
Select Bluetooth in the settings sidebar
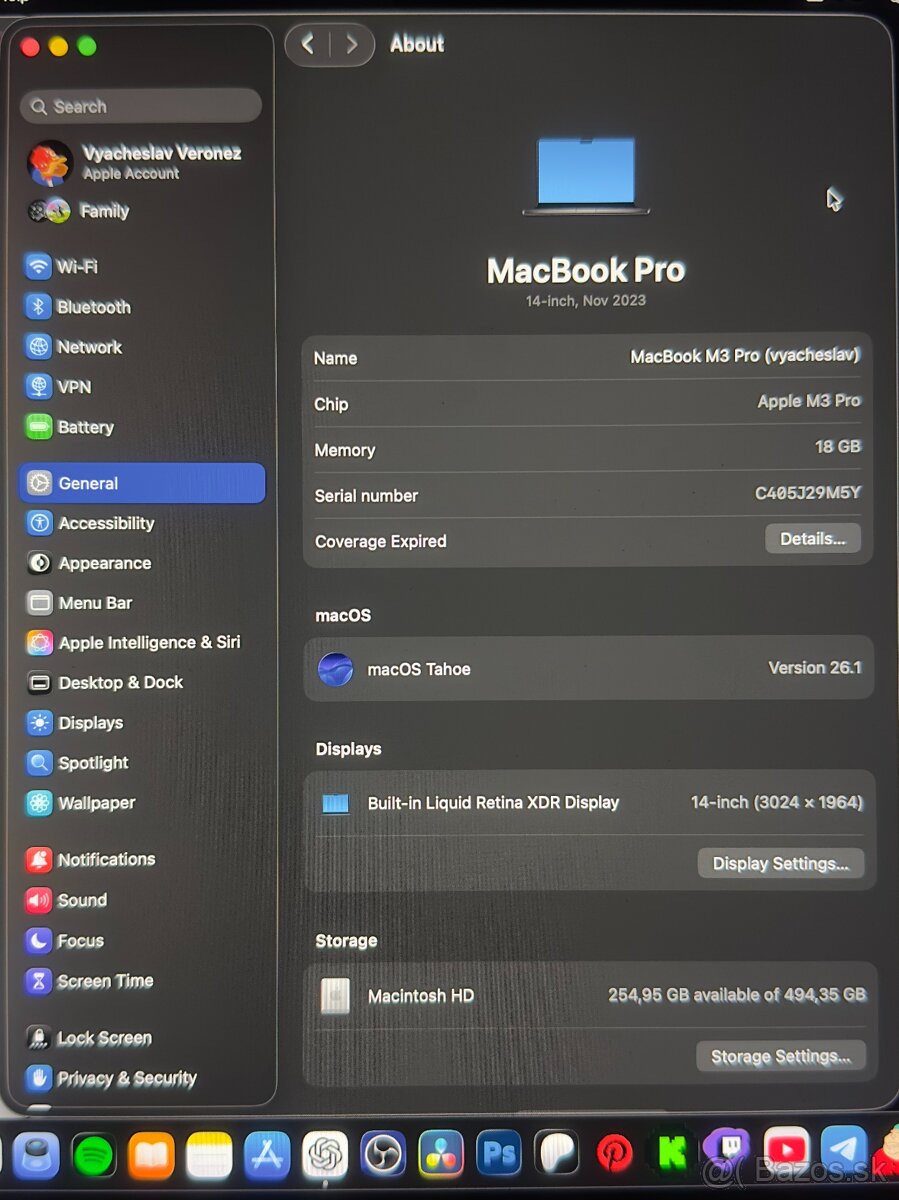tap(95, 307)
